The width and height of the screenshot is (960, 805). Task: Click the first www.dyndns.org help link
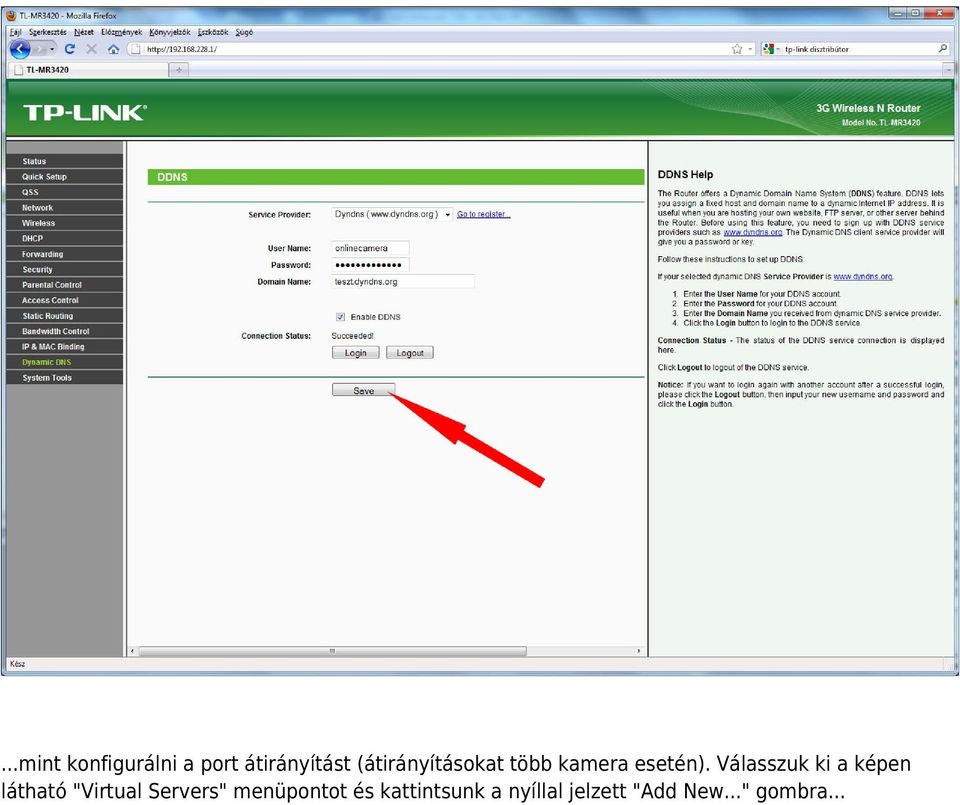(x=752, y=232)
